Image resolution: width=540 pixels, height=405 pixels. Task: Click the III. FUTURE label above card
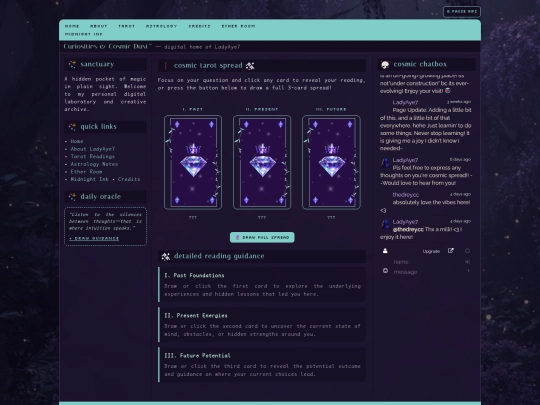(x=331, y=109)
